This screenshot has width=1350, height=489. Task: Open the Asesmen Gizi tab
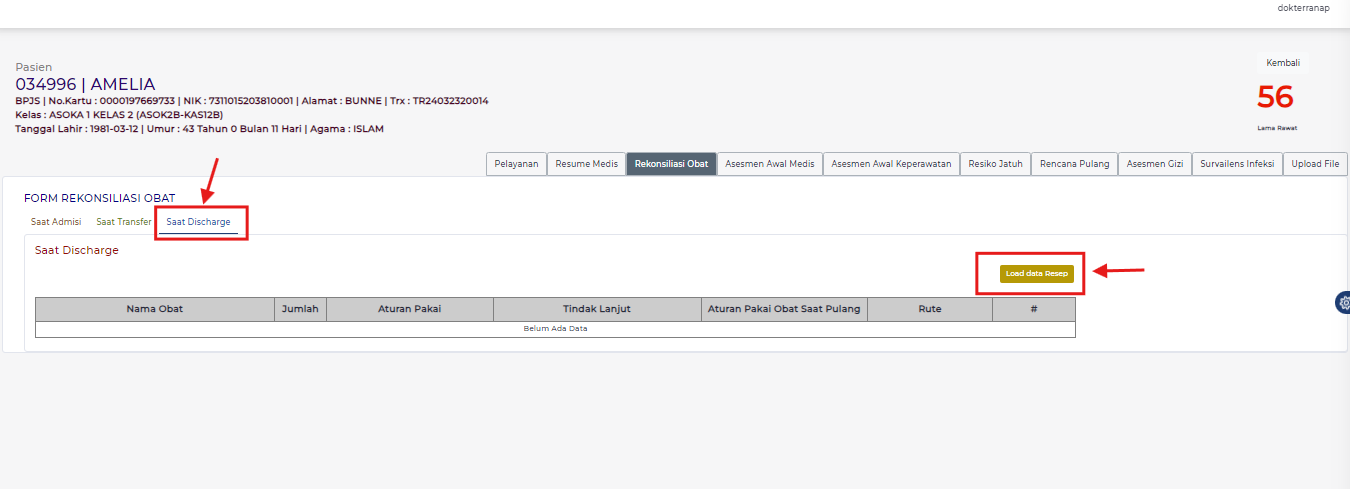pos(1154,164)
